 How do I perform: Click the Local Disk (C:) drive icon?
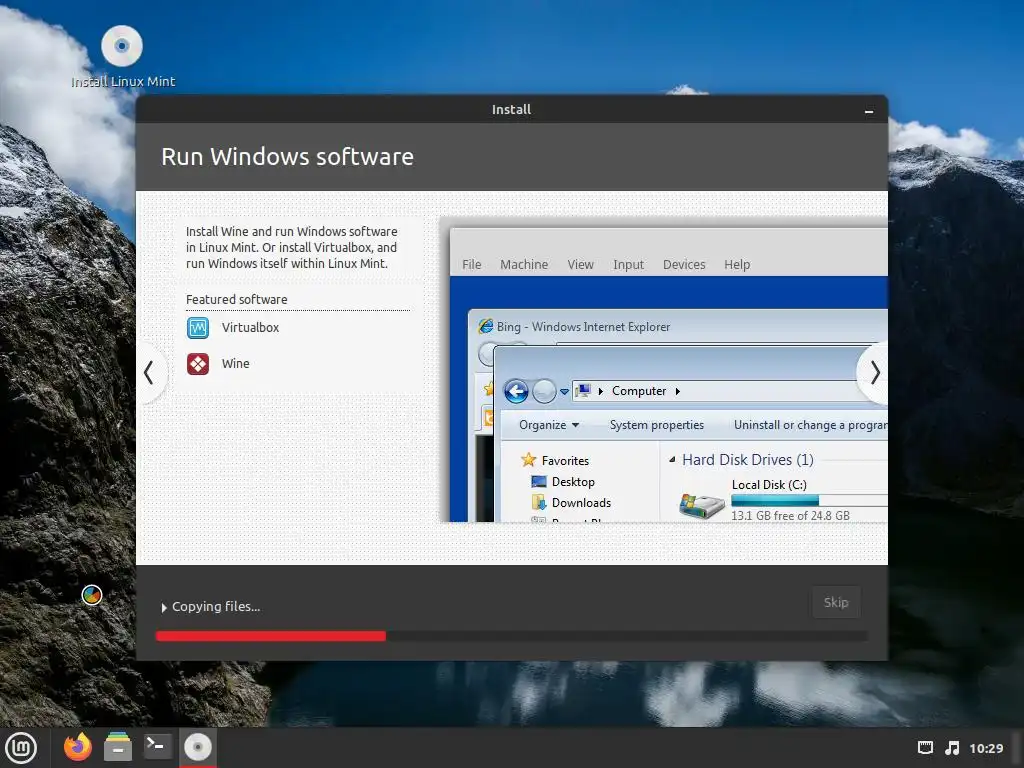coord(702,505)
